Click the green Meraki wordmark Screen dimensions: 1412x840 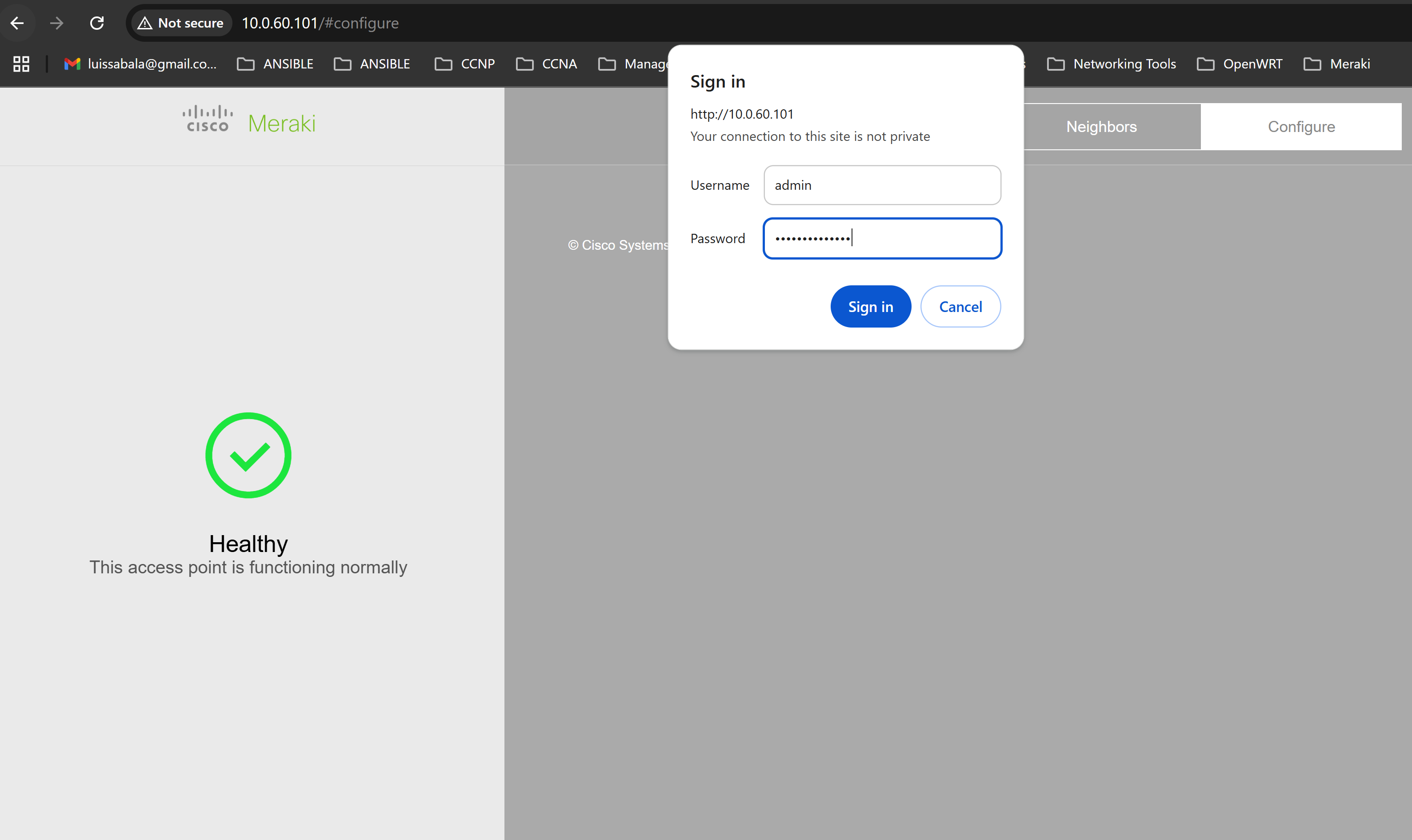coord(282,124)
